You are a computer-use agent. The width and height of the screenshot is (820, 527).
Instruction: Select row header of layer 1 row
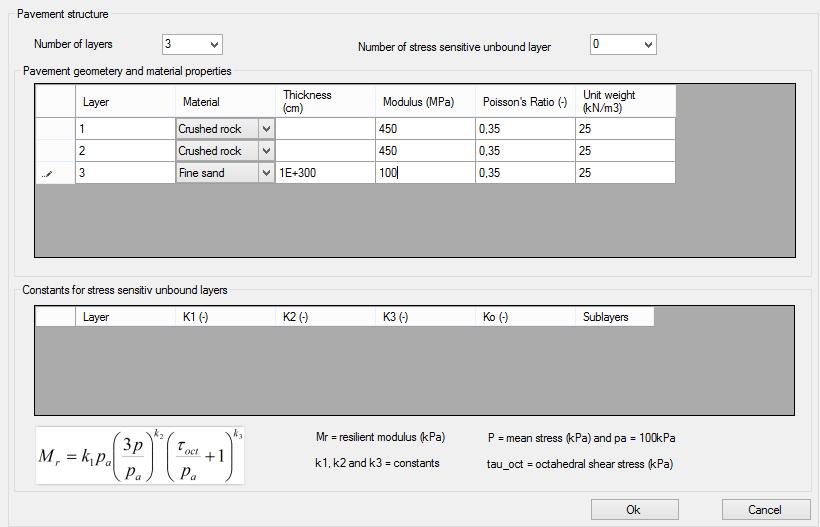point(55,129)
